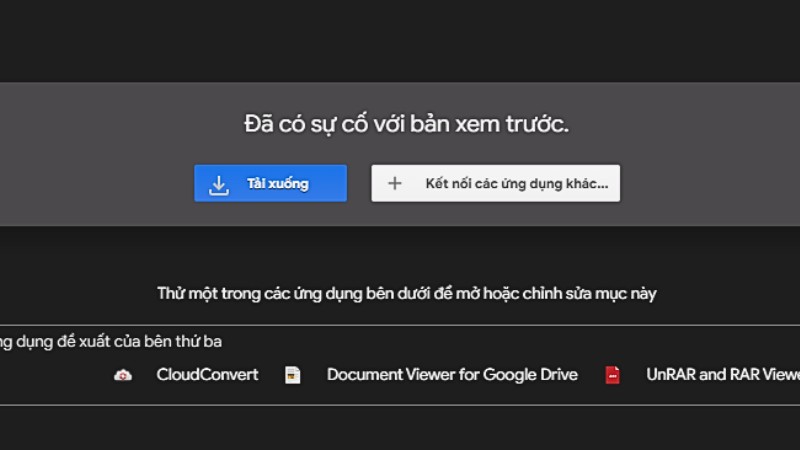Click the plus icon for connecting apps

[394, 184]
